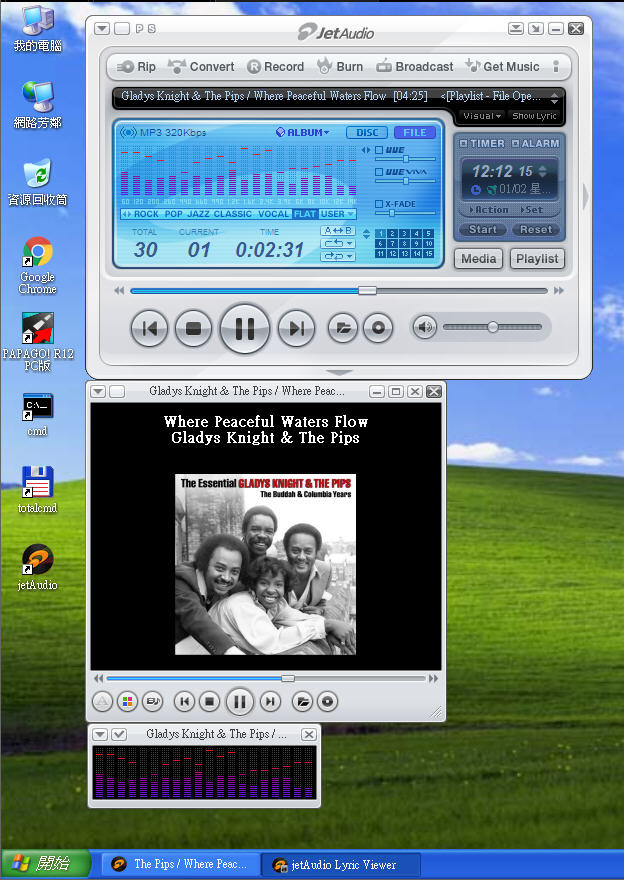This screenshot has width=624, height=880.
Task: Select the FLAT equalizer preset
Action: point(305,214)
